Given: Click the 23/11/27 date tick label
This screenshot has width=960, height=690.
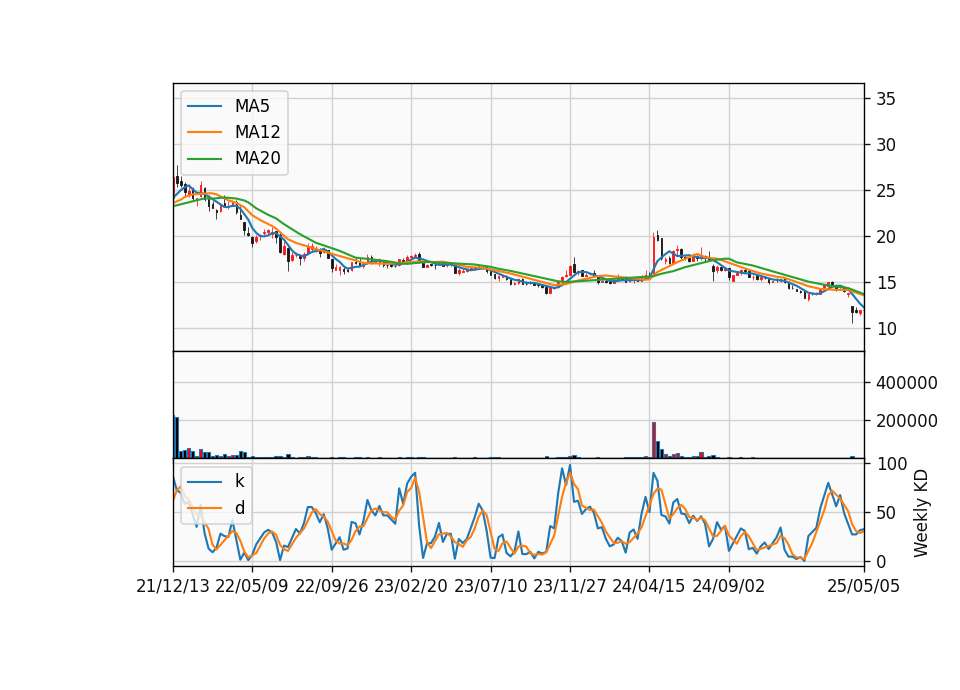Looking at the screenshot, I should 570,586.
